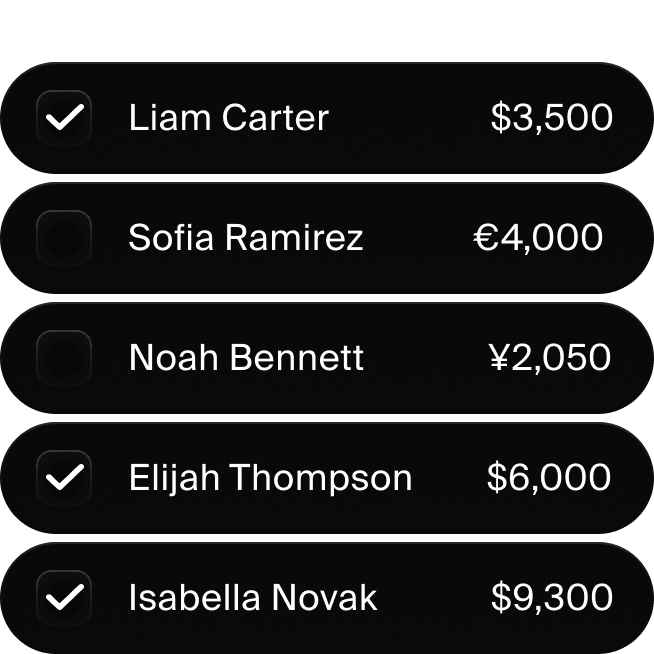
Task: Click empty space between Elijah Thompson and $6,000
Action: 450,478
